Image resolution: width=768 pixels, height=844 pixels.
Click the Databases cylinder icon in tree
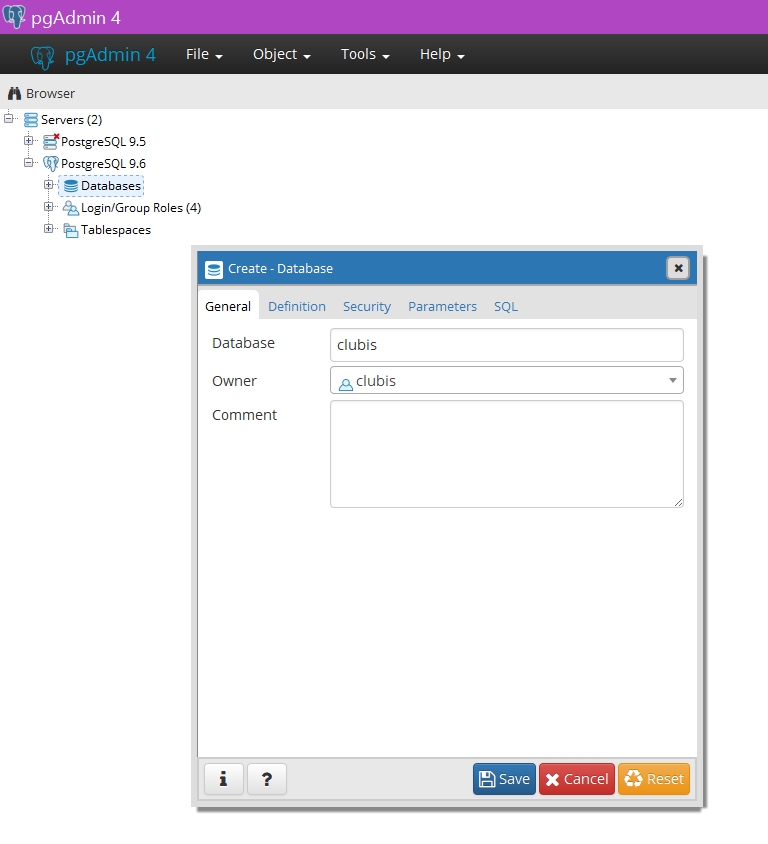tap(71, 186)
